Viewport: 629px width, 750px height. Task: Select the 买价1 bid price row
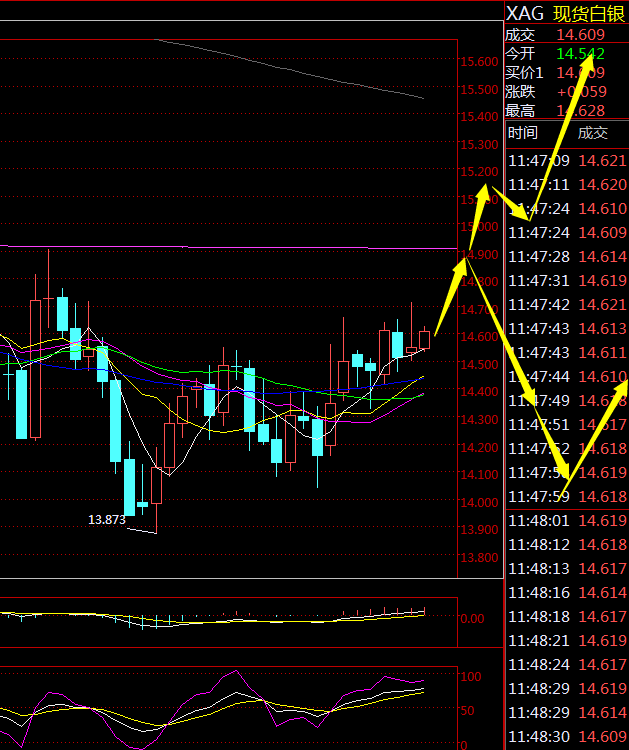pos(566,73)
